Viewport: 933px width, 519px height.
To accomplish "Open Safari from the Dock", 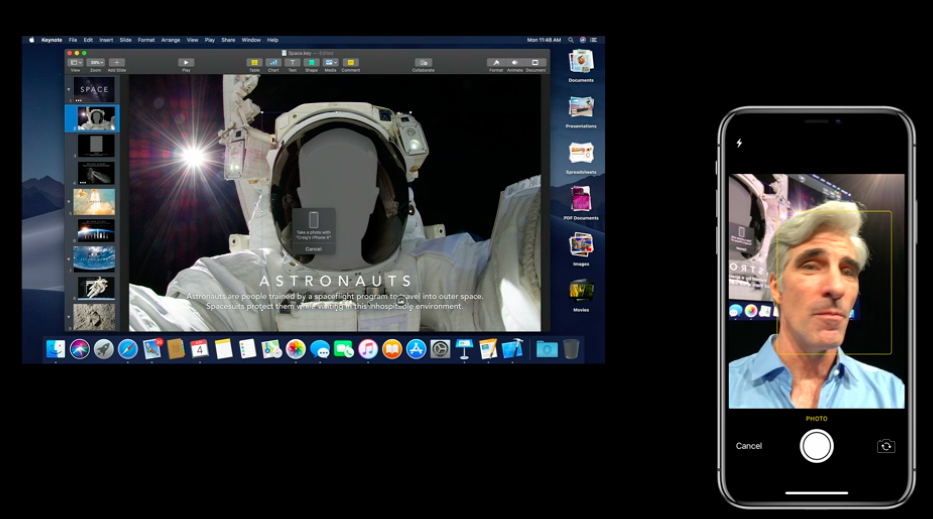I will [x=127, y=349].
